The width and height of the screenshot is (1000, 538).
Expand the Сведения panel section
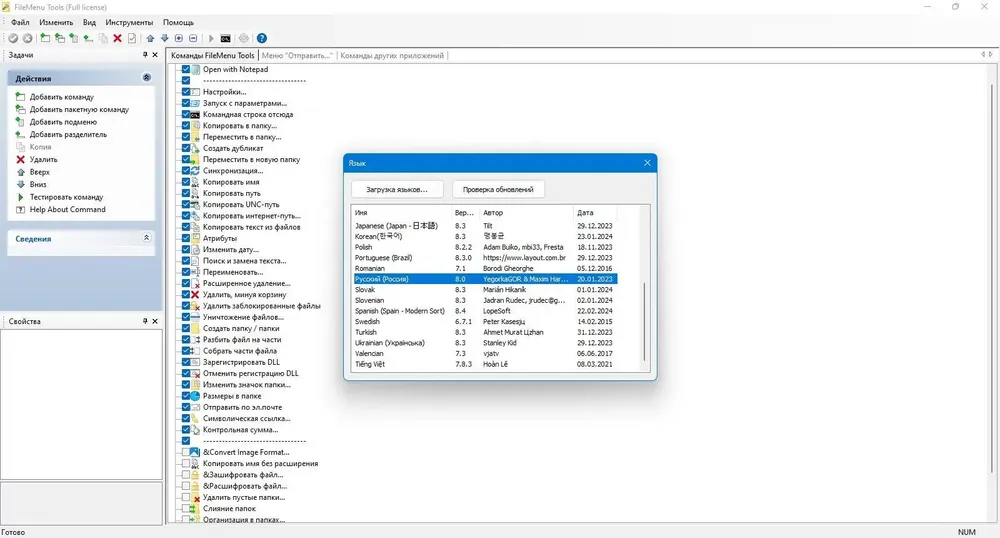coord(147,238)
